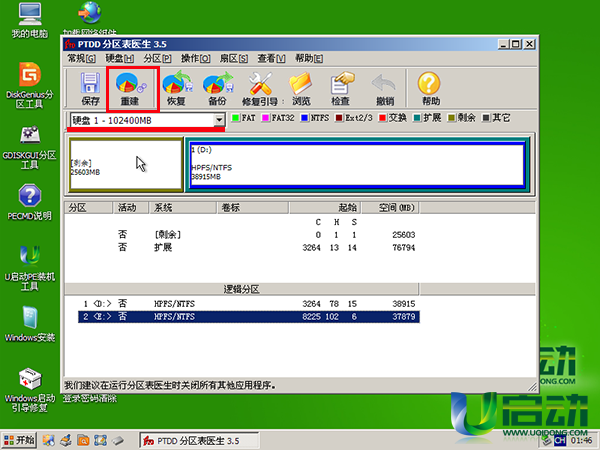Click the grey 其它 legend swatch
The width and height of the screenshot is (600, 450).
pos(486,117)
